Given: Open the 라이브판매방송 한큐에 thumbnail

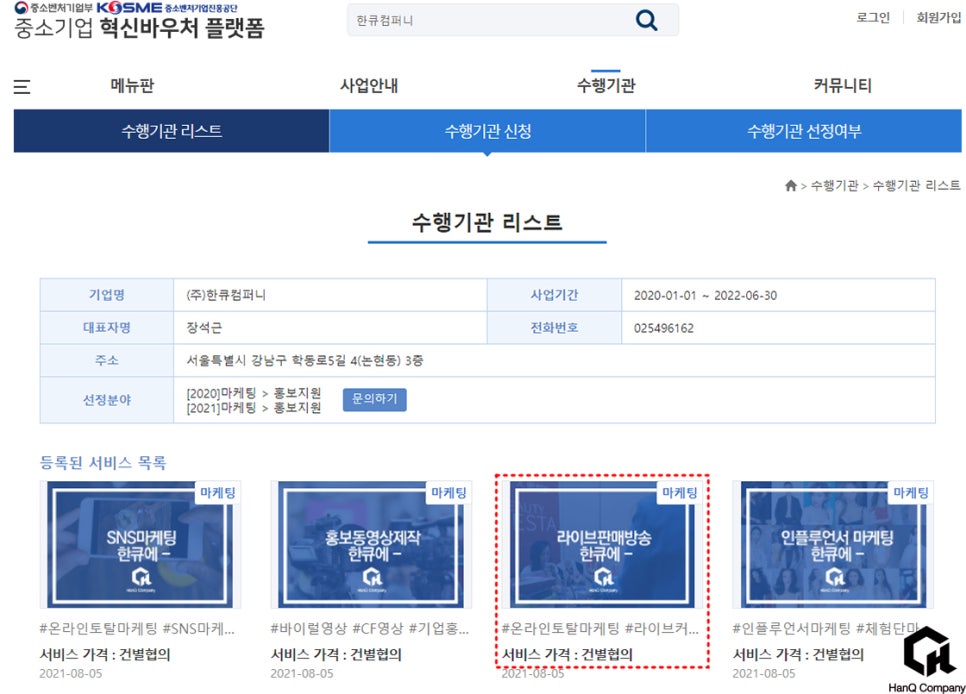Looking at the screenshot, I should tap(603, 545).
